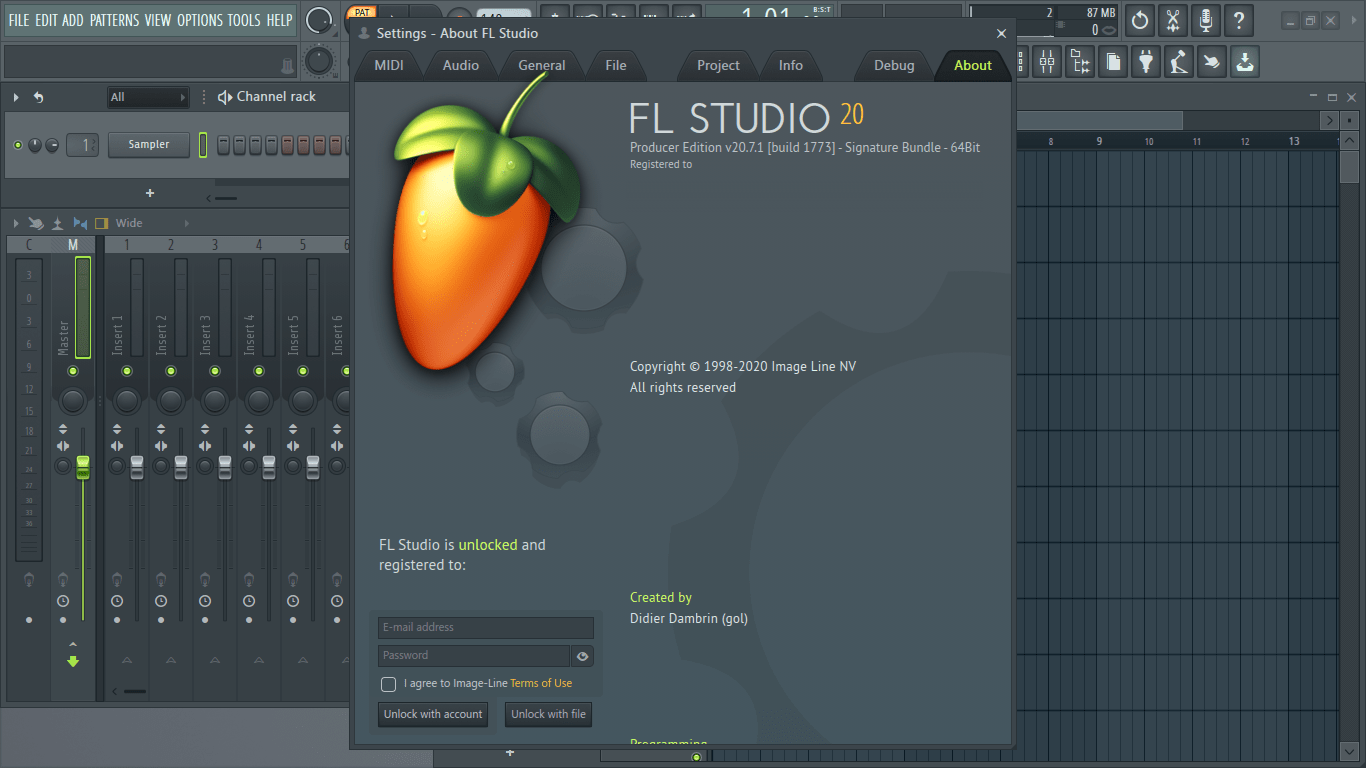1366x768 pixels.
Task: Click the Unlock with account button
Action: (433, 714)
